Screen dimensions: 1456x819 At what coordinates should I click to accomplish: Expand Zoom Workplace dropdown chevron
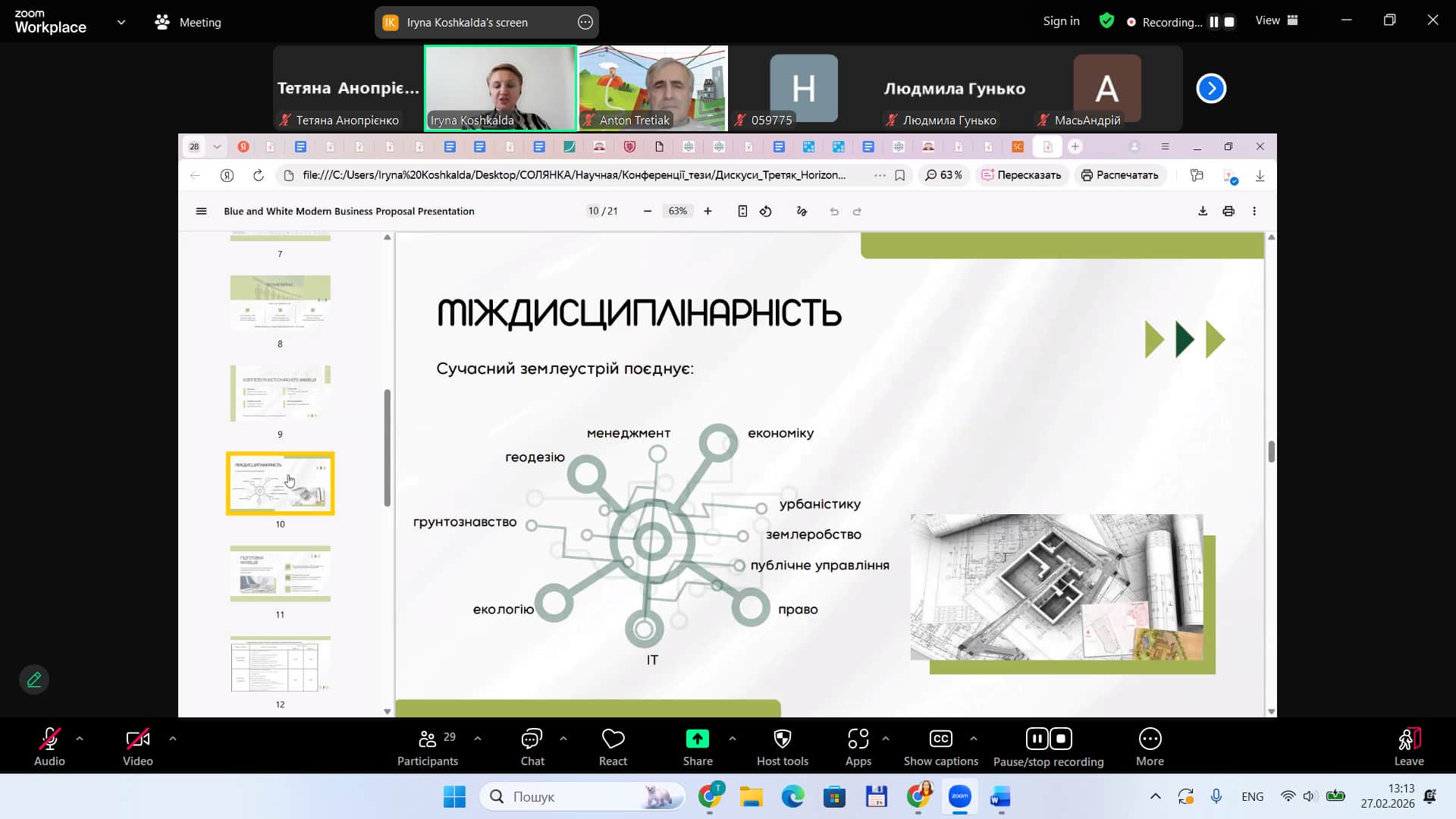click(121, 23)
